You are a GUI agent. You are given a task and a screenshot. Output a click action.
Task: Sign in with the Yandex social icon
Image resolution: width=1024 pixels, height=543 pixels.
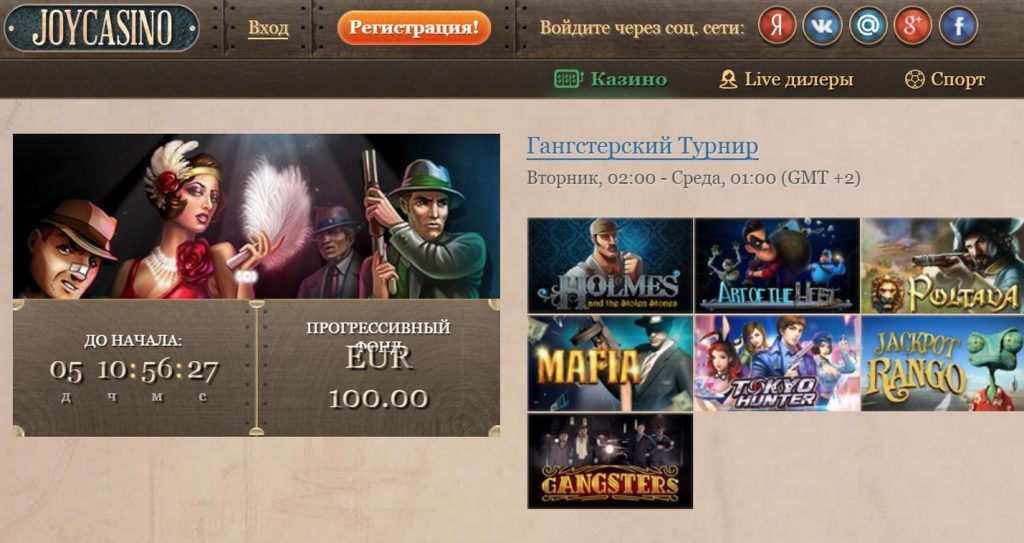pos(776,26)
